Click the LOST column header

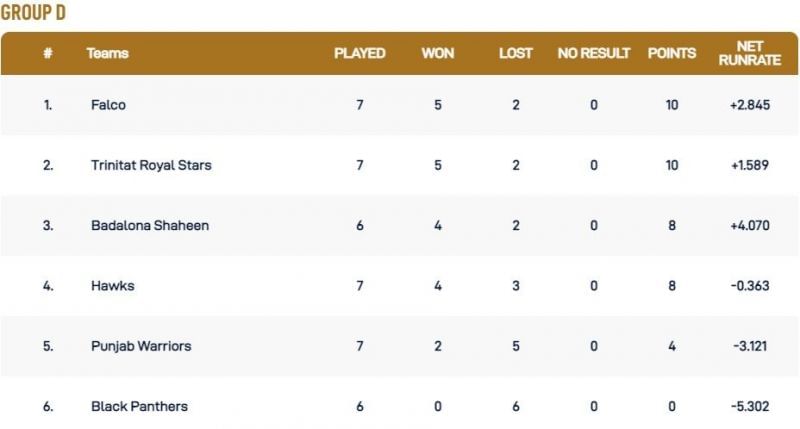[516, 53]
